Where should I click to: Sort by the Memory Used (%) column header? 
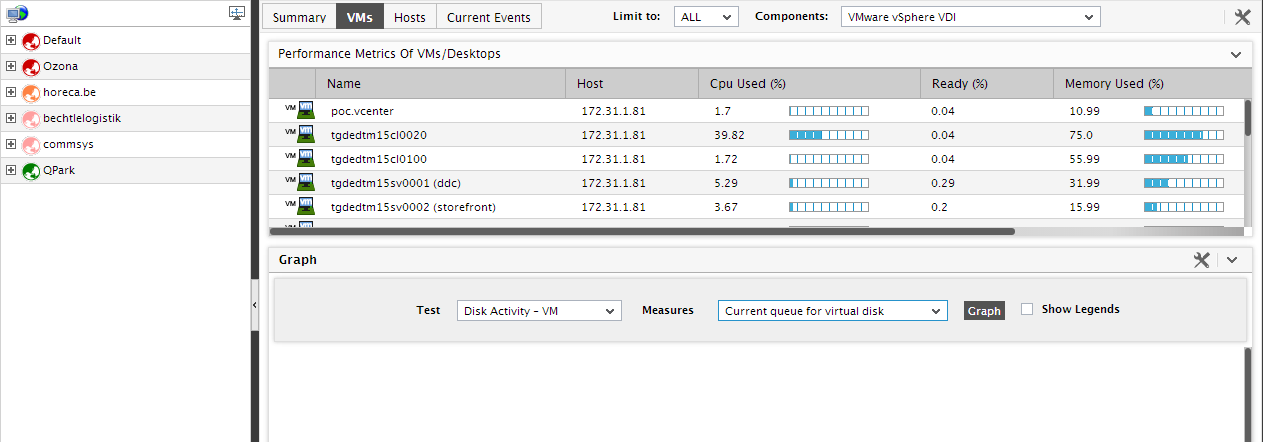(1148, 84)
